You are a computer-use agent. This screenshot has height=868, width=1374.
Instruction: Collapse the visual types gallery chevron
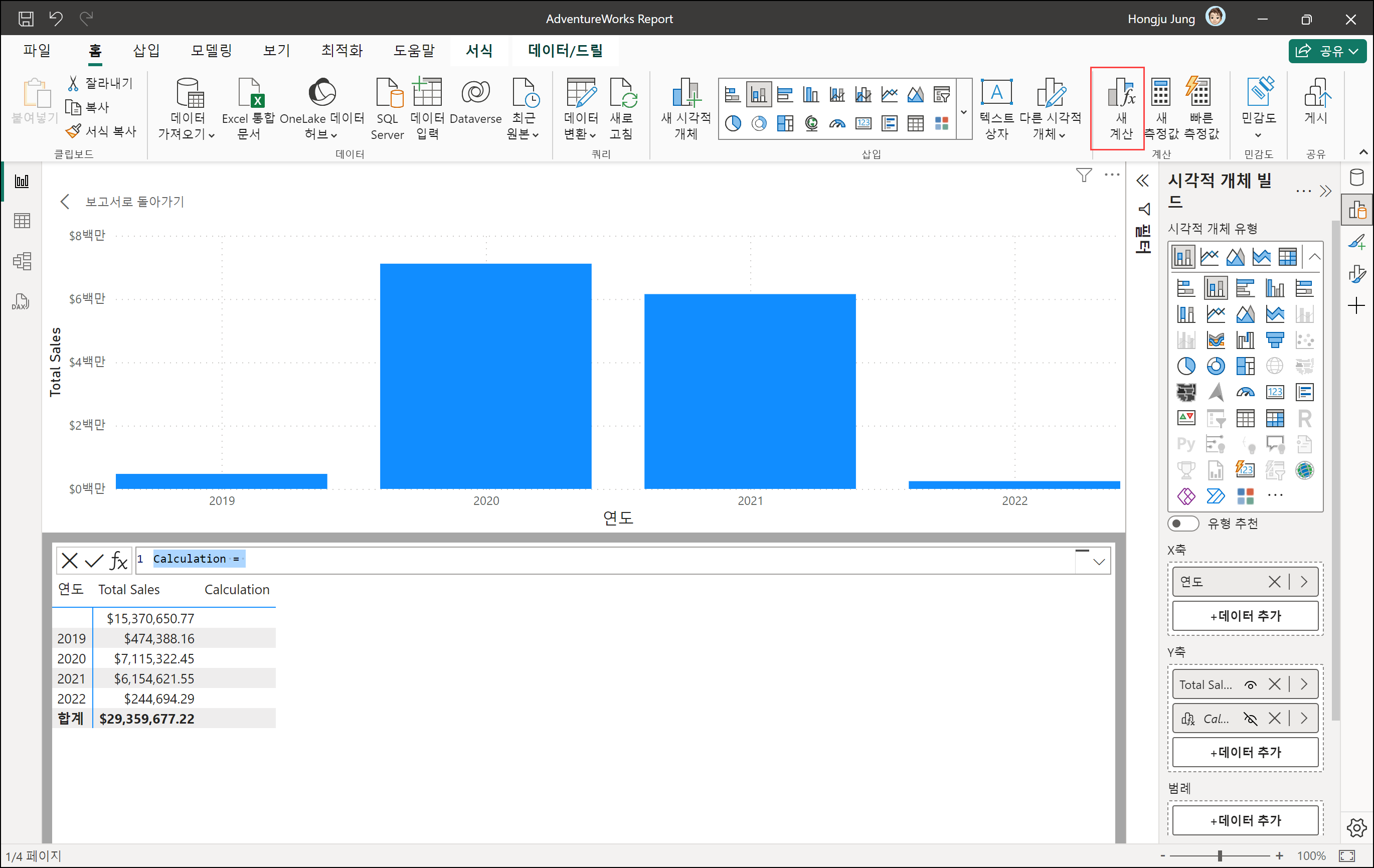click(1315, 257)
